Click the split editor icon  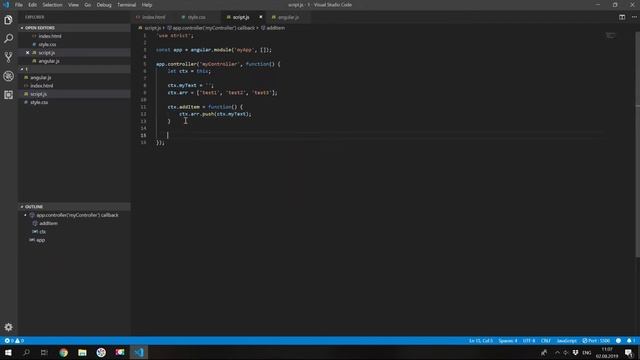coord(622,17)
